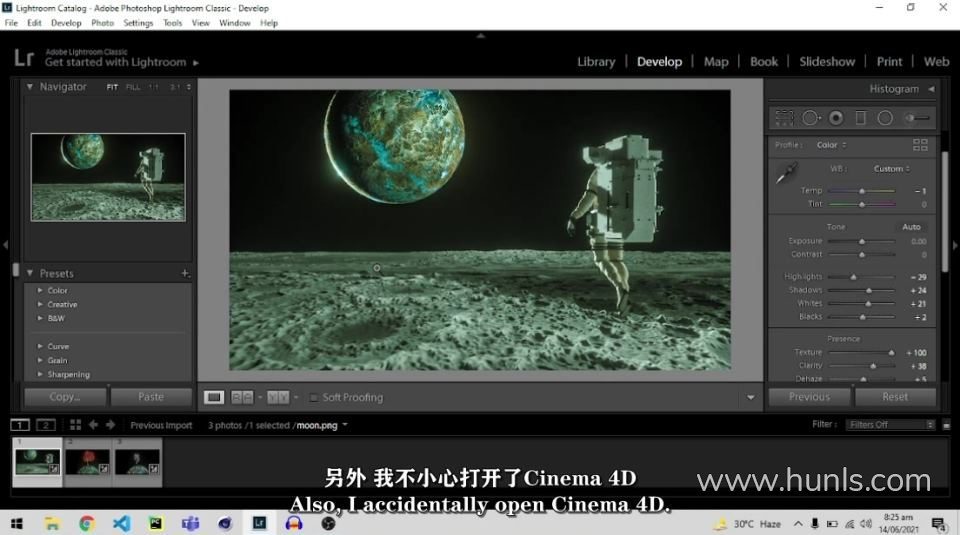This screenshot has width=960, height=535.
Task: Open the Cinema 4D taskbar icon
Action: pos(225,523)
